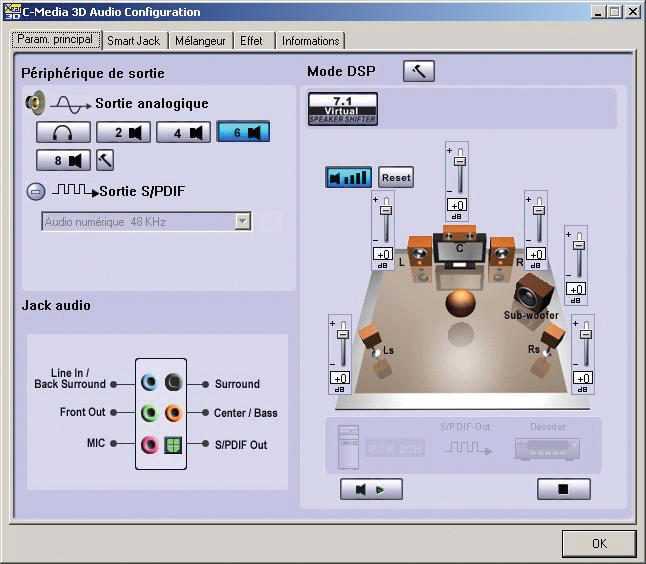Select headphones analog output mode
Screen dimensions: 646x564
63,132
